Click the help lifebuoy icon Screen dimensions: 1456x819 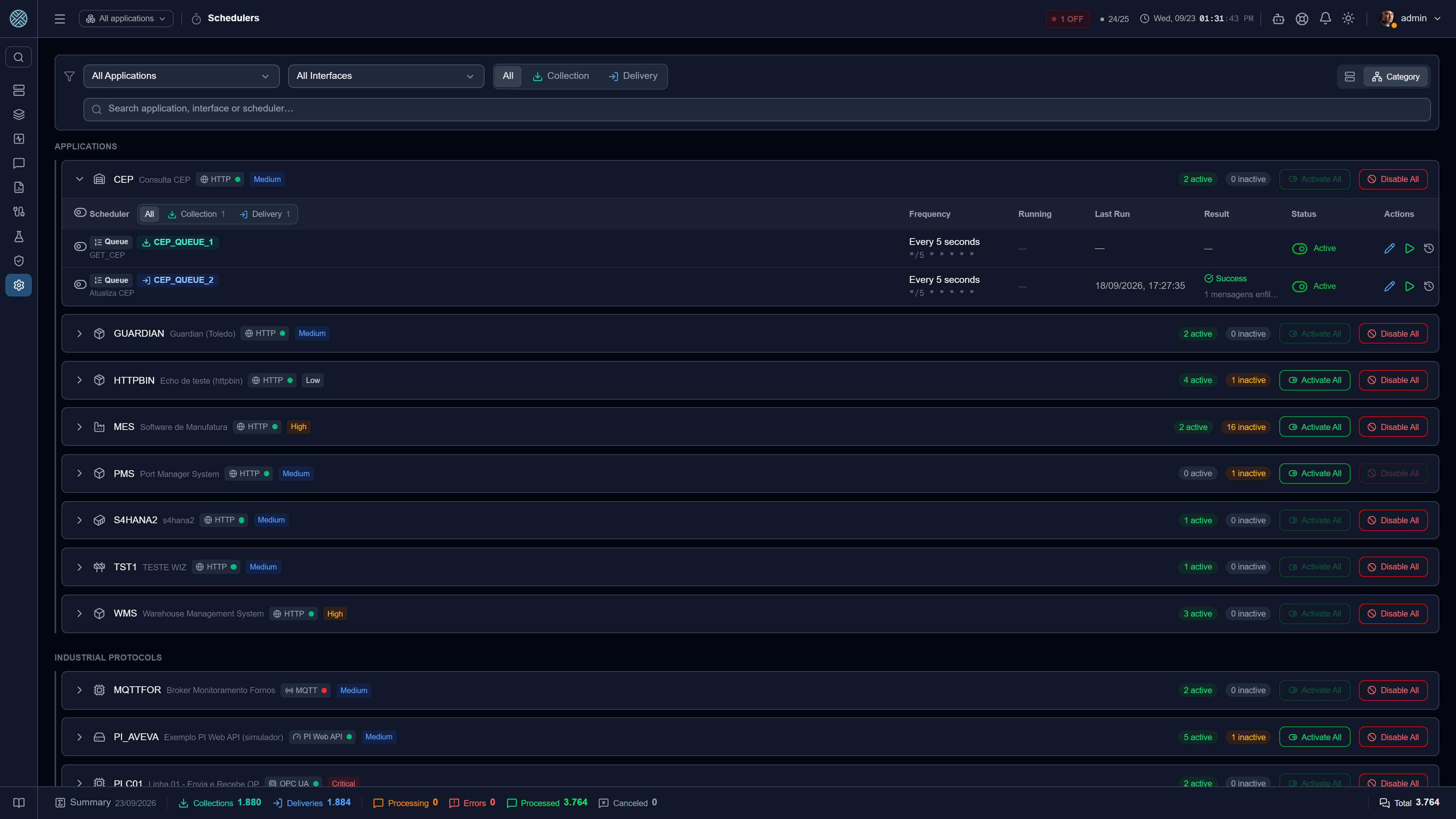tap(1302, 19)
